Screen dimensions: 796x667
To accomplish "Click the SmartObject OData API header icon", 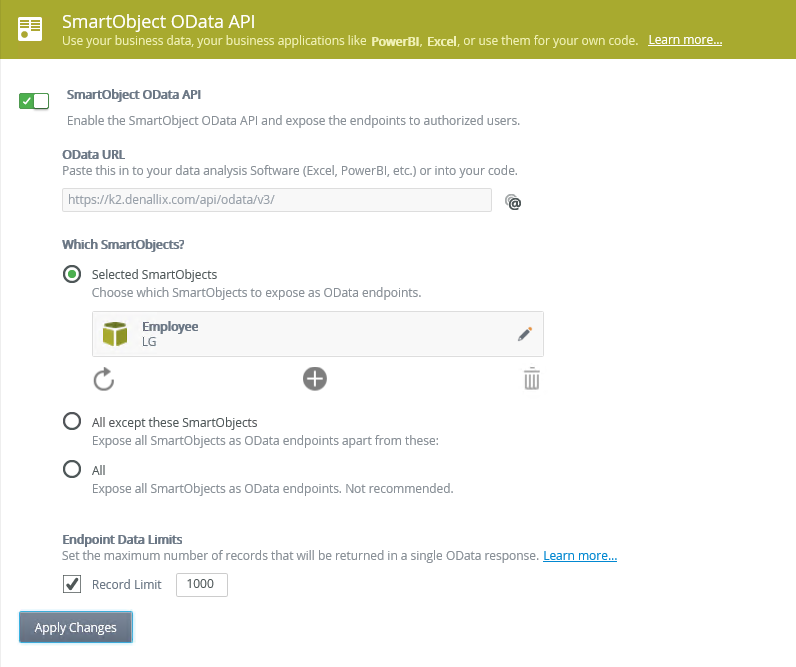I will (x=31, y=29).
